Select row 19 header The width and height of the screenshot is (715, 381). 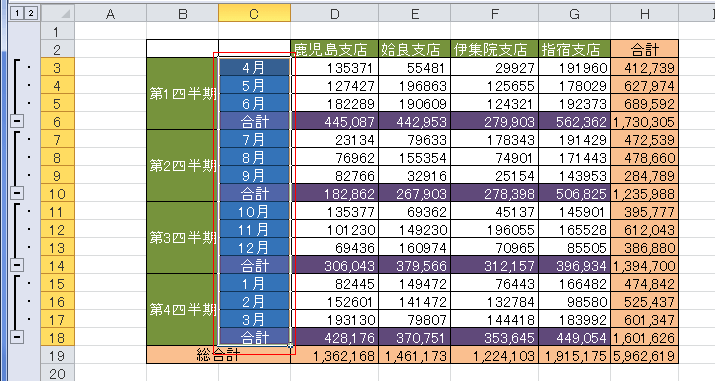pos(57,355)
